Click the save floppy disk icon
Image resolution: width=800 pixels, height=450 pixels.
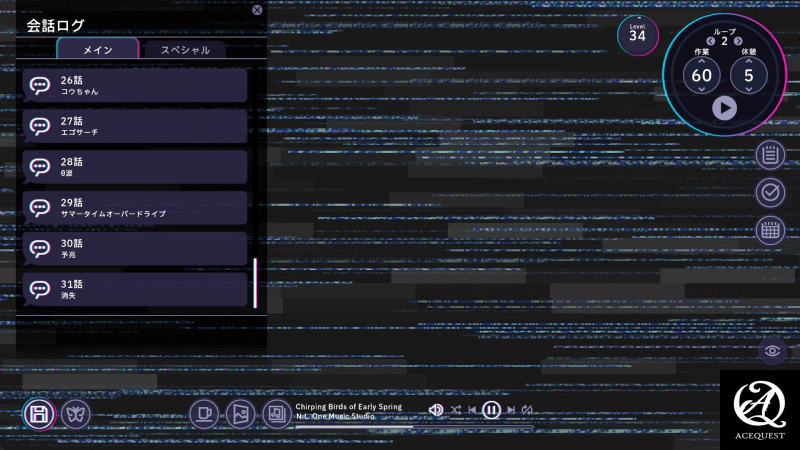coord(39,414)
